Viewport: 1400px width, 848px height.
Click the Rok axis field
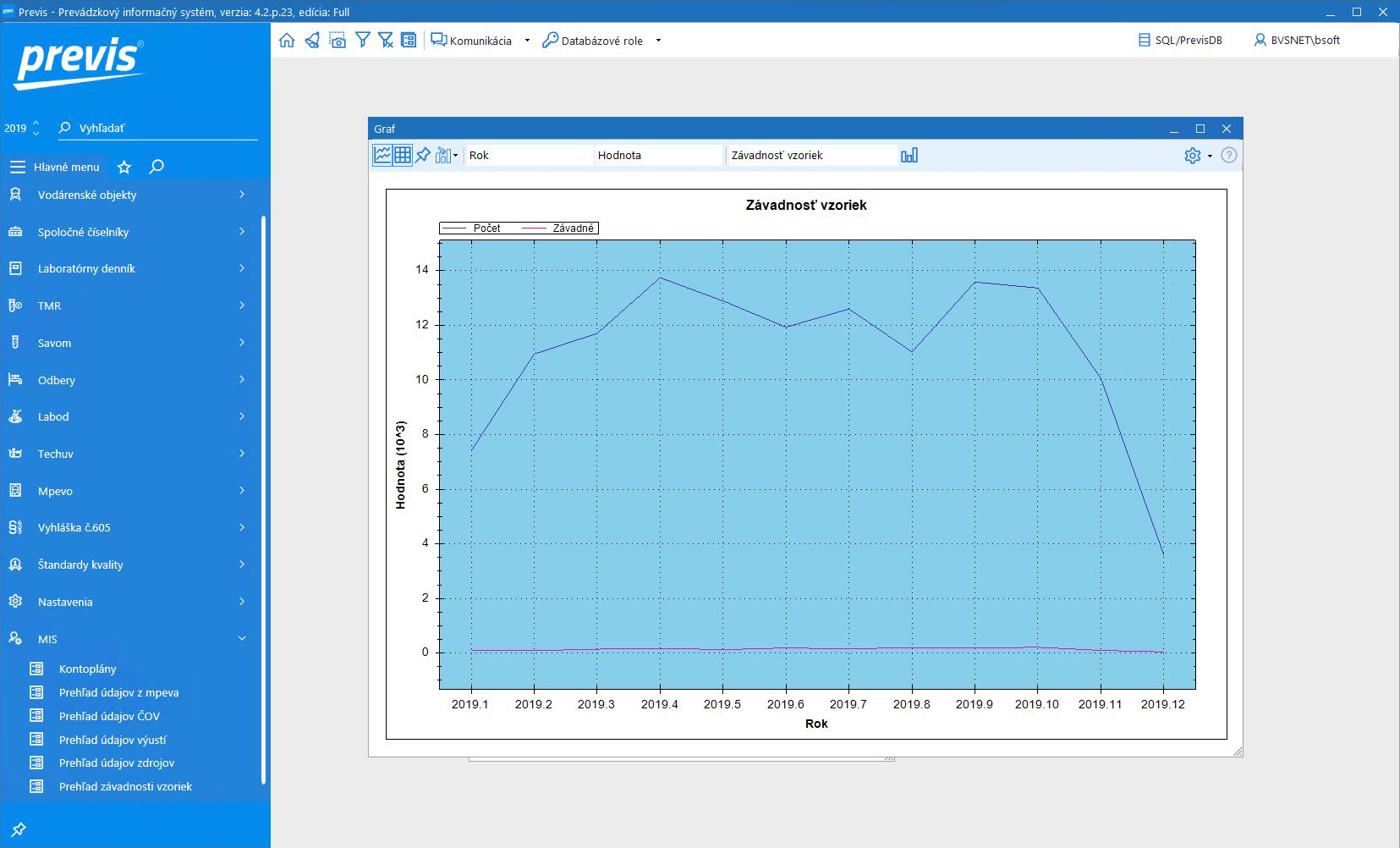(x=529, y=155)
